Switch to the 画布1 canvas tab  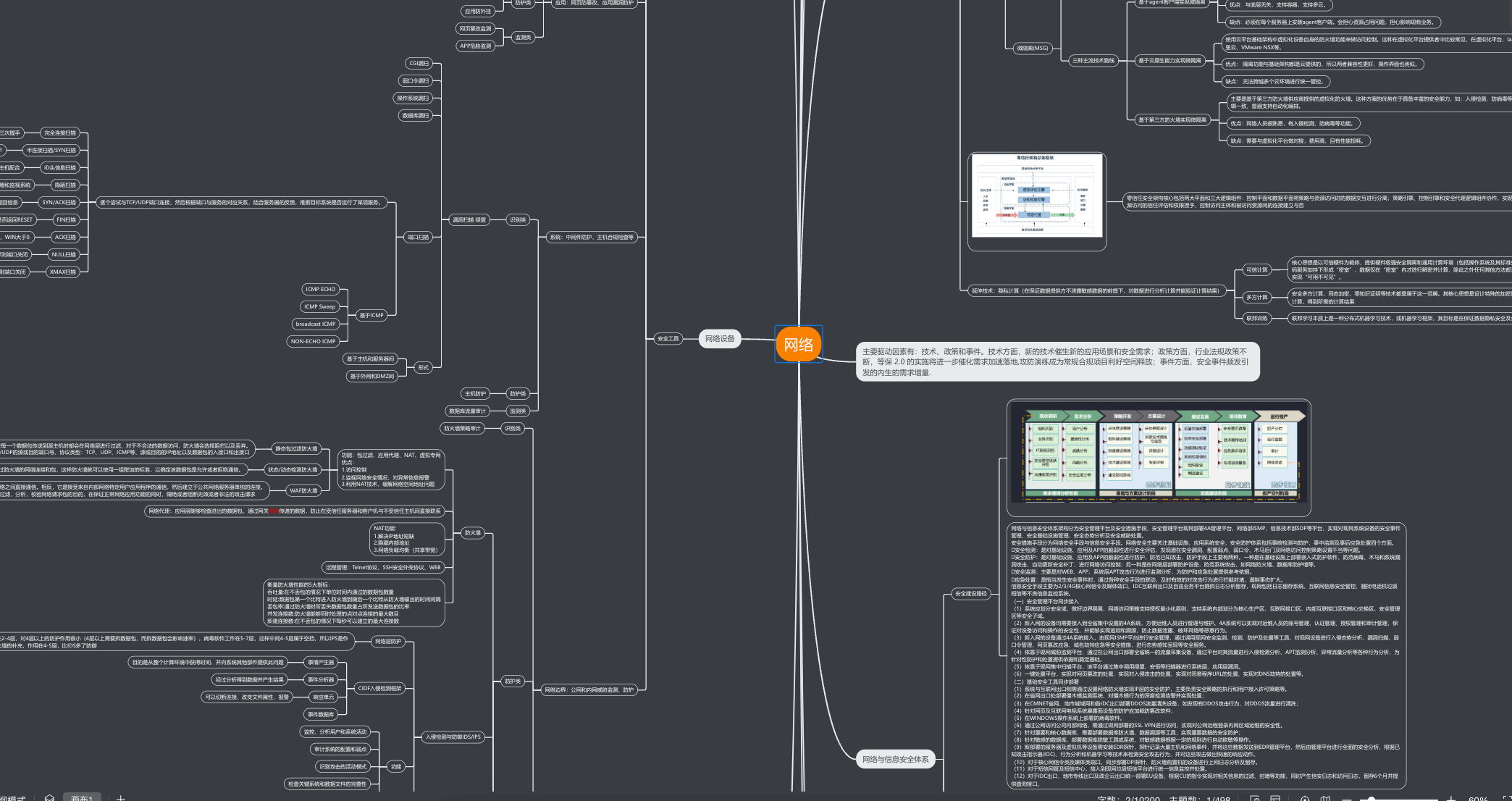tap(81, 798)
